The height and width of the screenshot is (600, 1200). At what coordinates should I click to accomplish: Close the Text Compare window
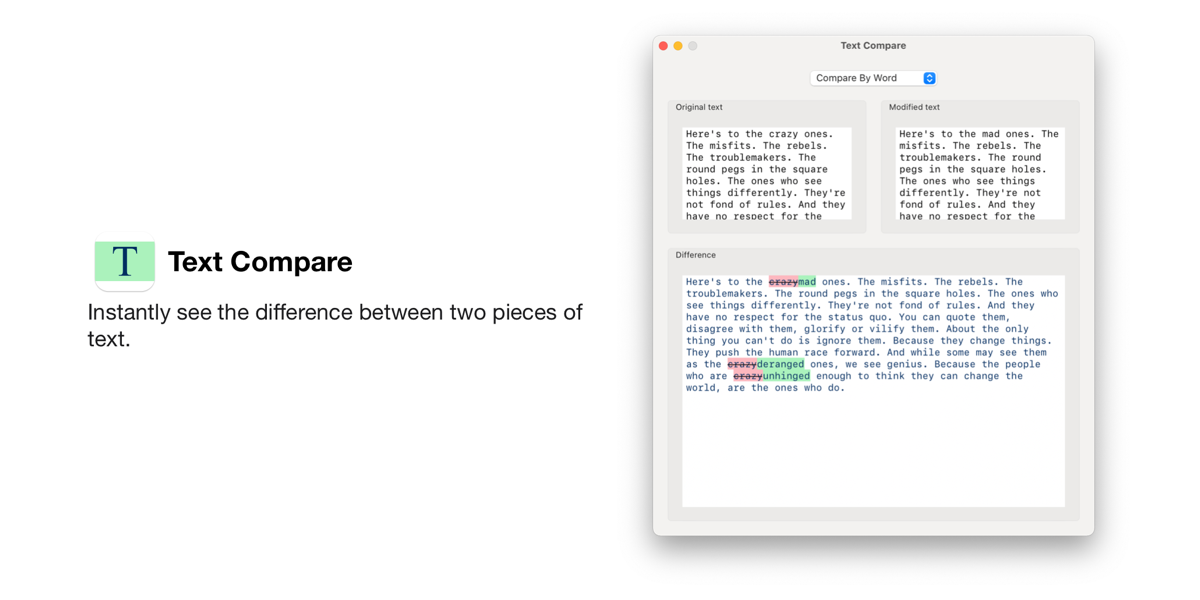[x=663, y=46]
